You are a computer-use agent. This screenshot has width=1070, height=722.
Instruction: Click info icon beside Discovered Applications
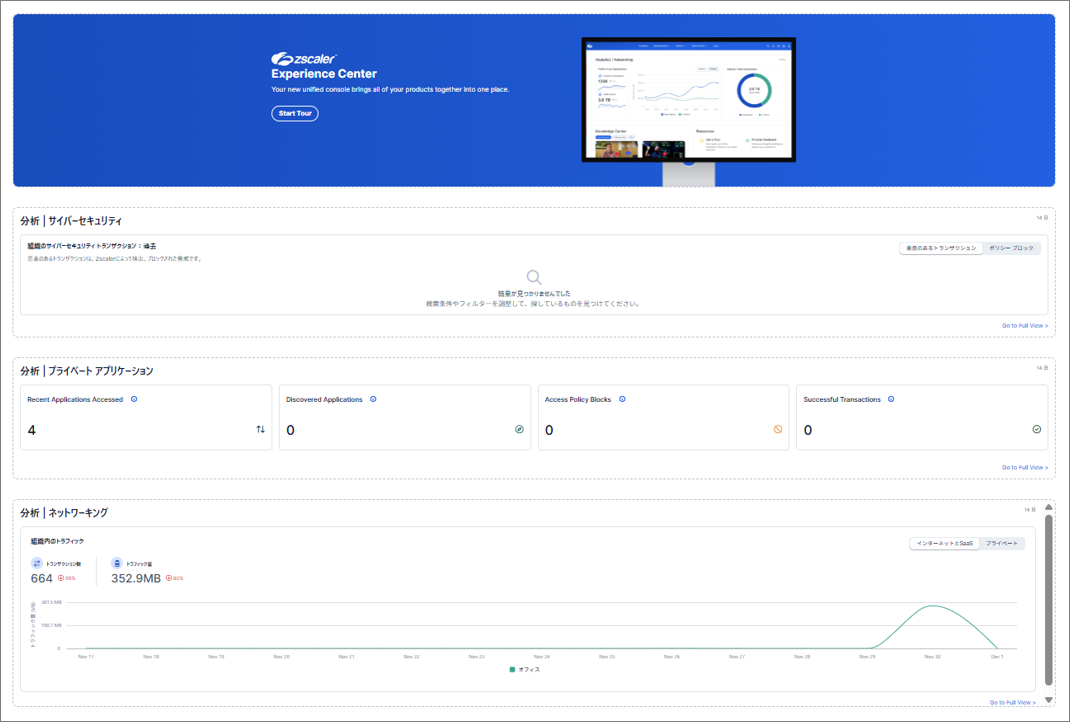[373, 399]
